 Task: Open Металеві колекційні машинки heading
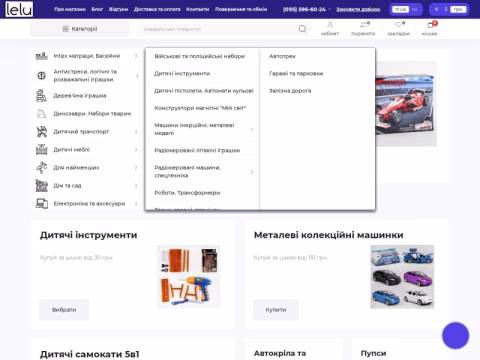point(329,235)
